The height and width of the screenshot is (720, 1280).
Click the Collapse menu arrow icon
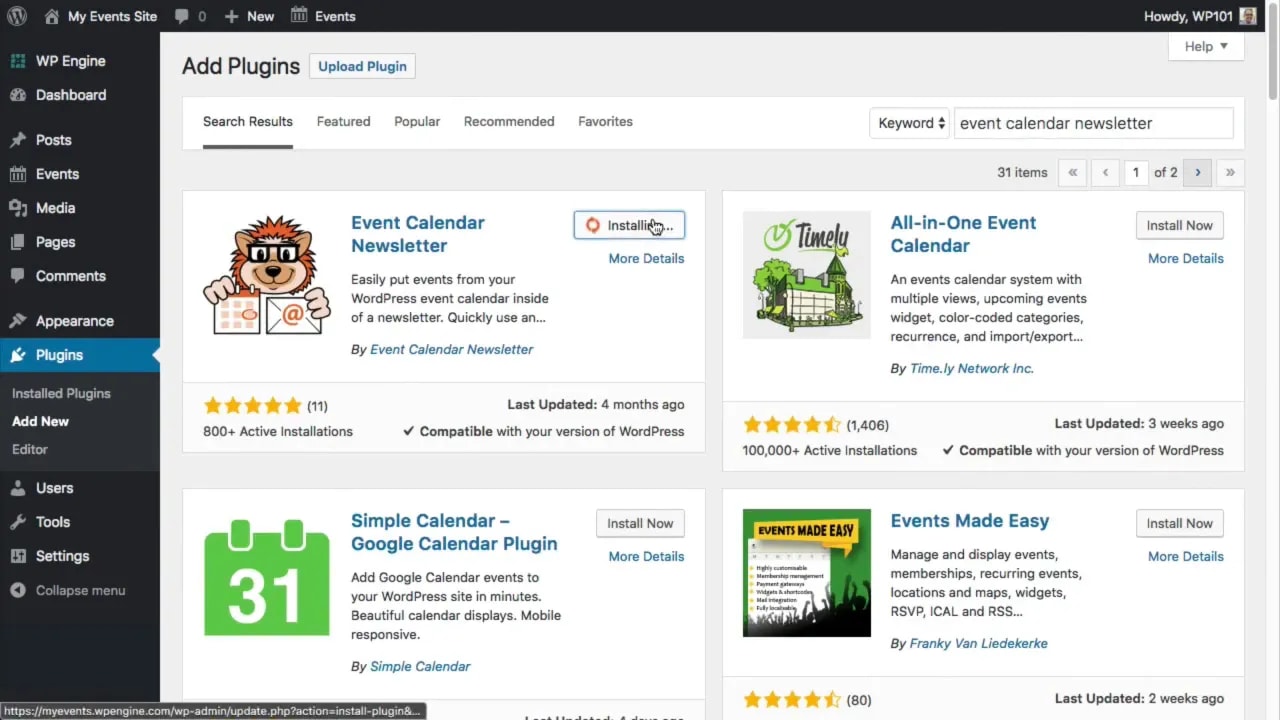(x=18, y=590)
